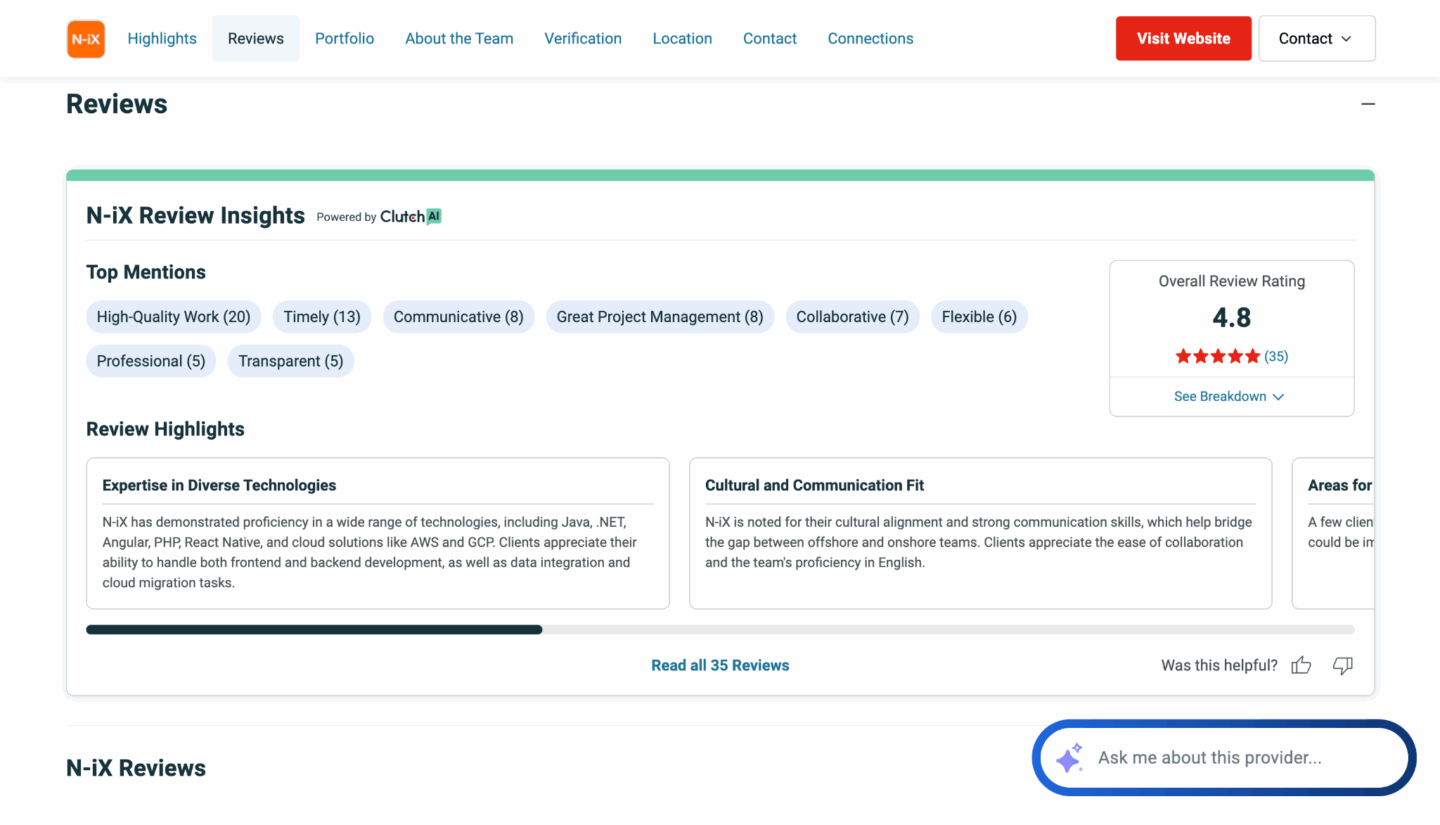Click the thumbs down icon
This screenshot has height=825, width=1440.
click(x=1343, y=665)
